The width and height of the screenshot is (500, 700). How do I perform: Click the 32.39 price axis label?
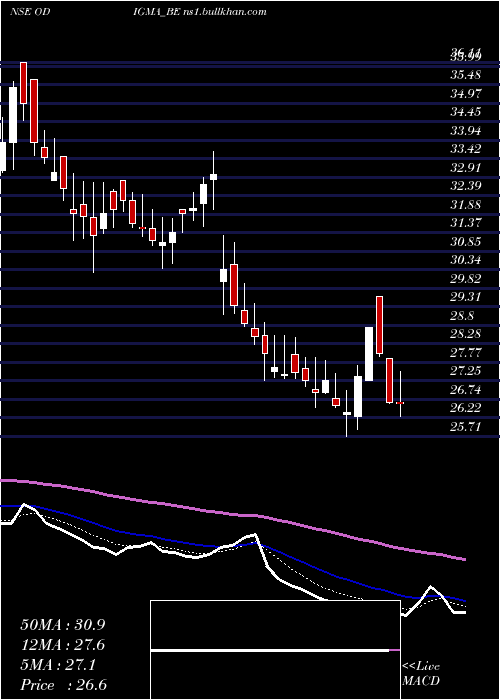465,186
